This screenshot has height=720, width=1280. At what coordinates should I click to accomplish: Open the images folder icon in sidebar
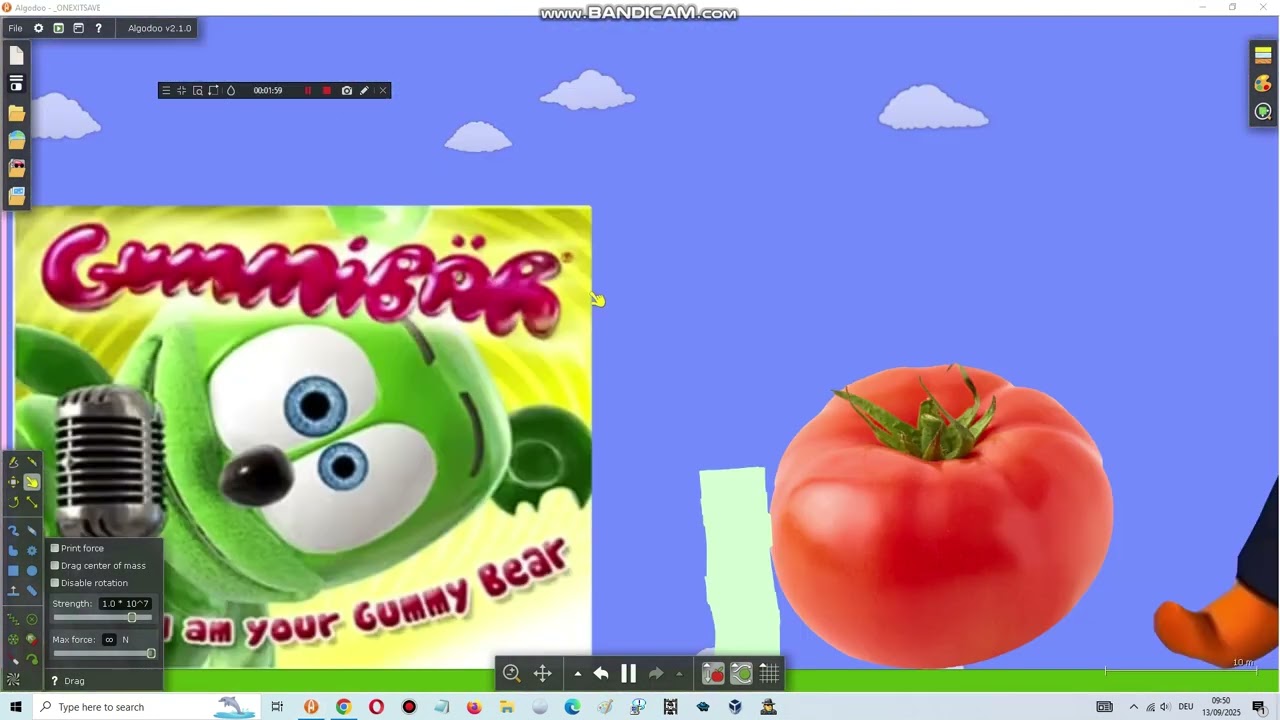16,196
